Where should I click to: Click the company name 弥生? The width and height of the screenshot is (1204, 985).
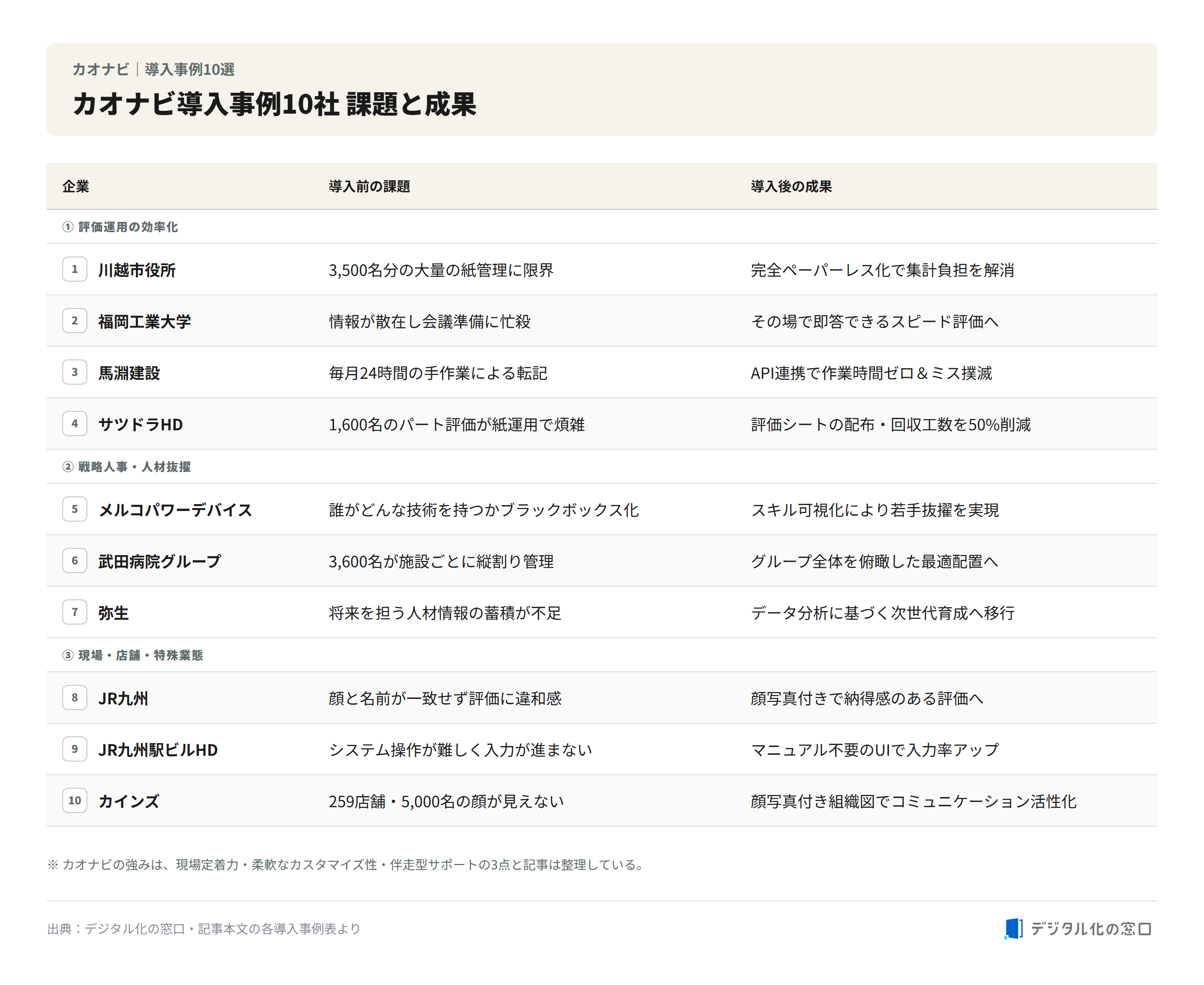tap(114, 613)
